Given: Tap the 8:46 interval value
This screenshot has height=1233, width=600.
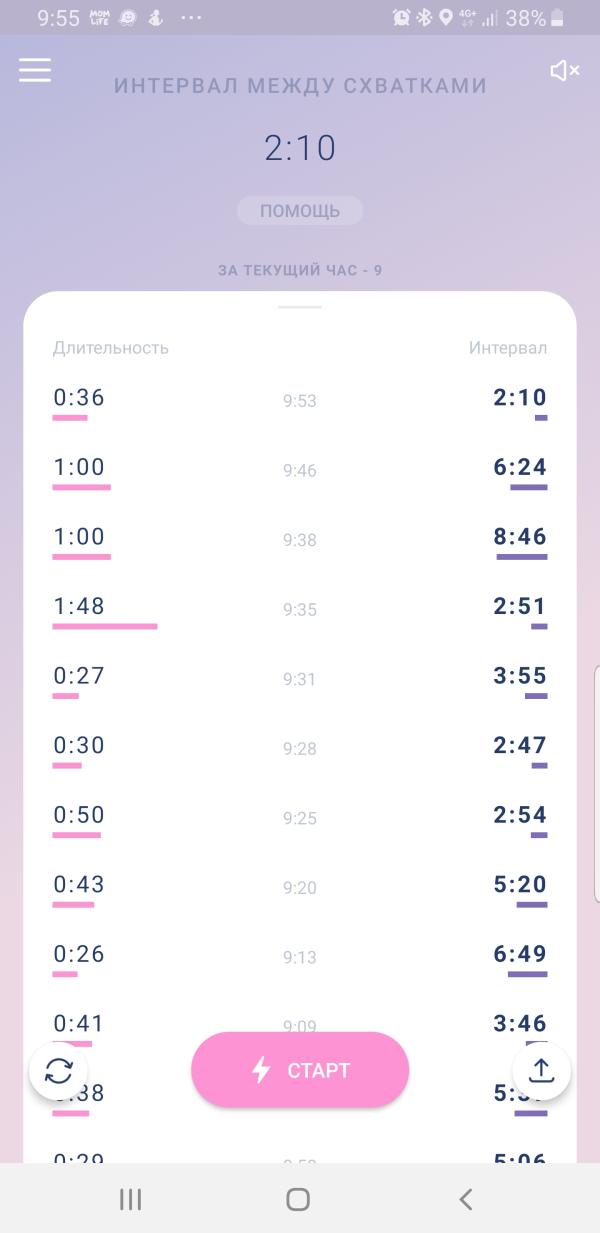Looking at the screenshot, I should click(x=520, y=537).
